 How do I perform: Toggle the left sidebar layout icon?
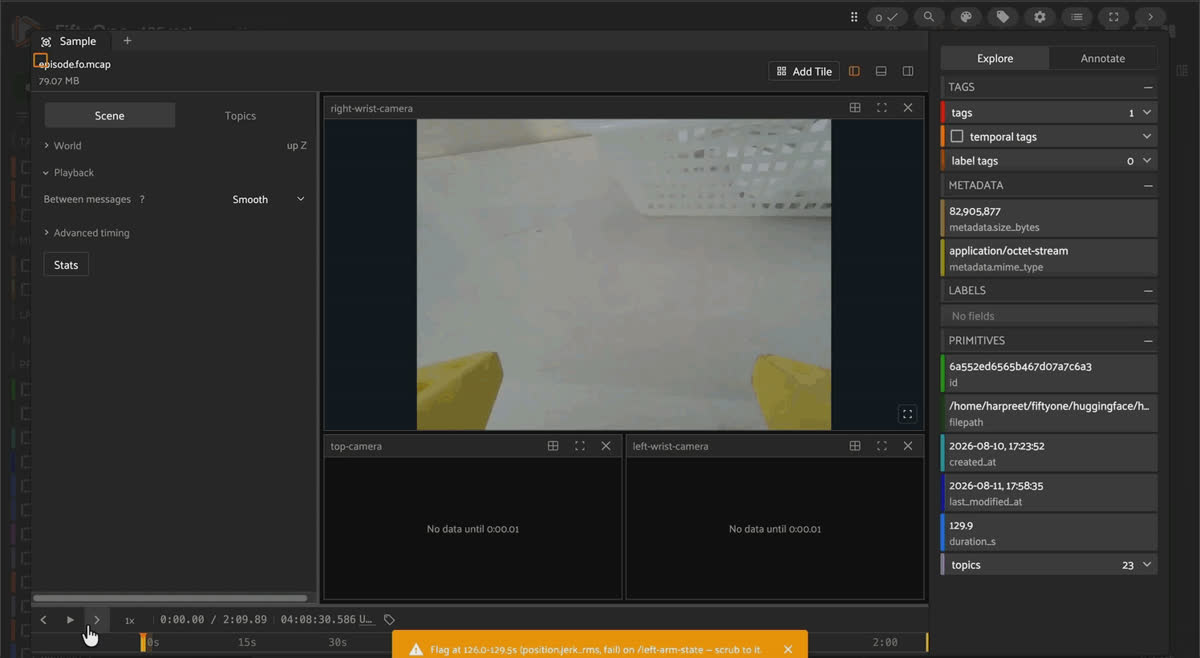click(854, 72)
